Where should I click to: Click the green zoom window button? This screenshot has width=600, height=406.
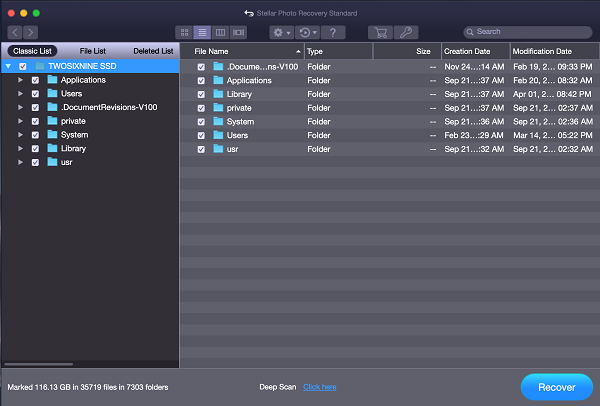click(x=36, y=13)
